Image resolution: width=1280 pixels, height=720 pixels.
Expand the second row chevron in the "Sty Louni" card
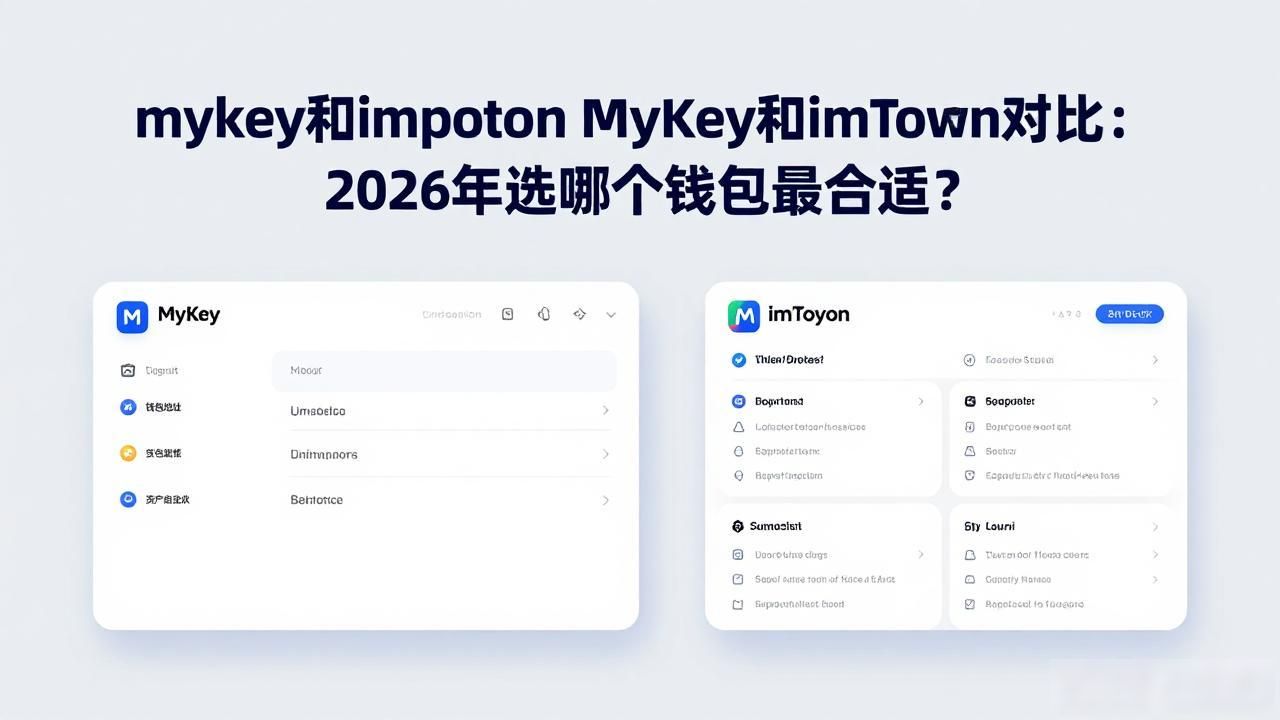click(x=1155, y=579)
